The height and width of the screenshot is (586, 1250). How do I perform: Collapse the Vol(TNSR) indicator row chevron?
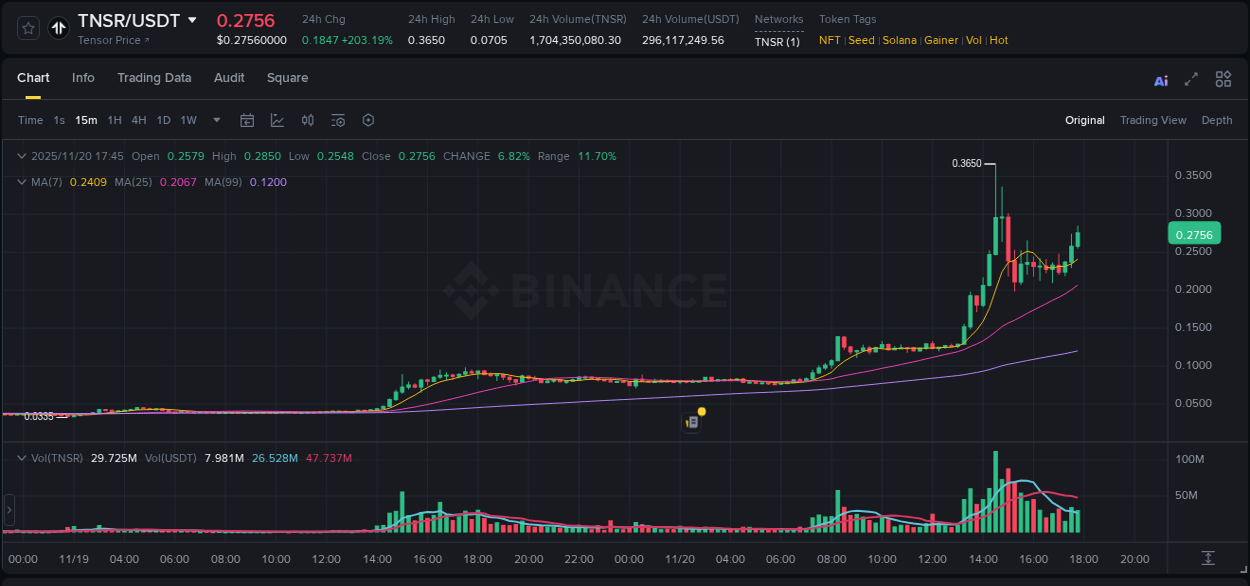(x=21, y=458)
